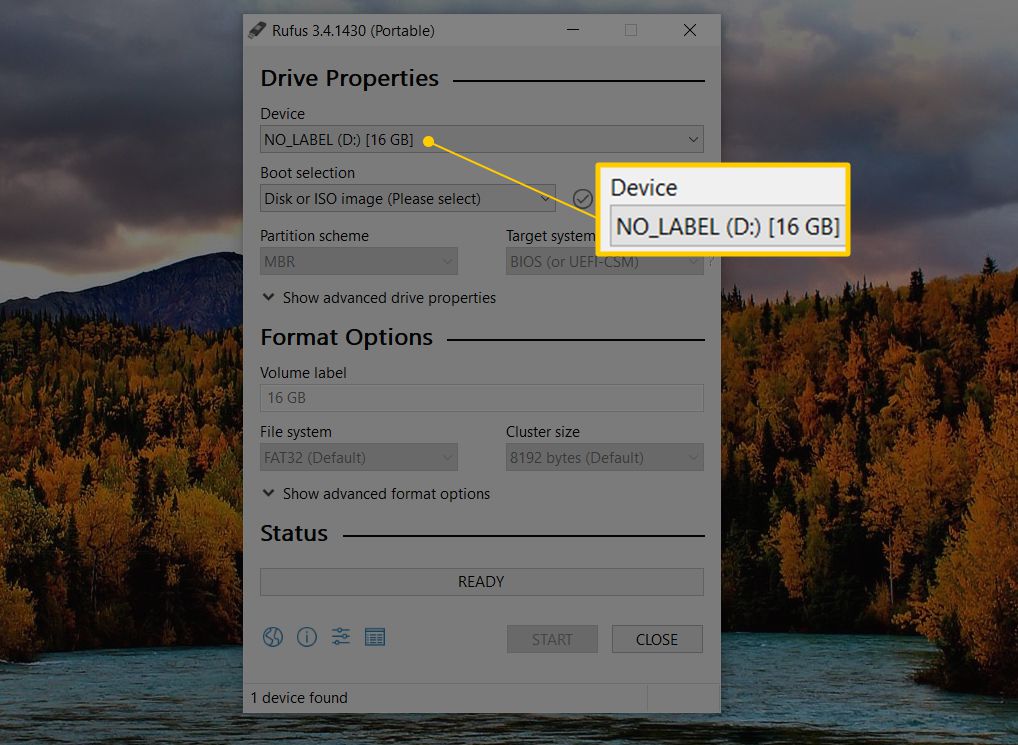The width and height of the screenshot is (1018, 745).
Task: Open the Boot selection dropdown
Action: (x=407, y=198)
